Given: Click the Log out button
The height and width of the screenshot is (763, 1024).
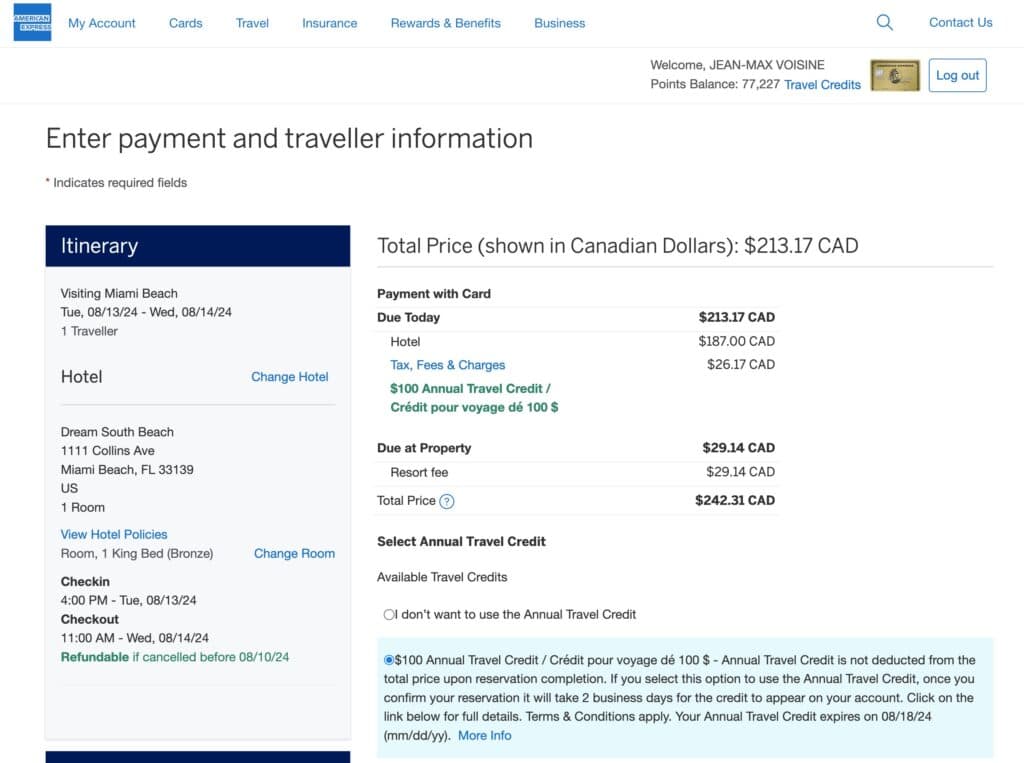Looking at the screenshot, I should (x=957, y=75).
